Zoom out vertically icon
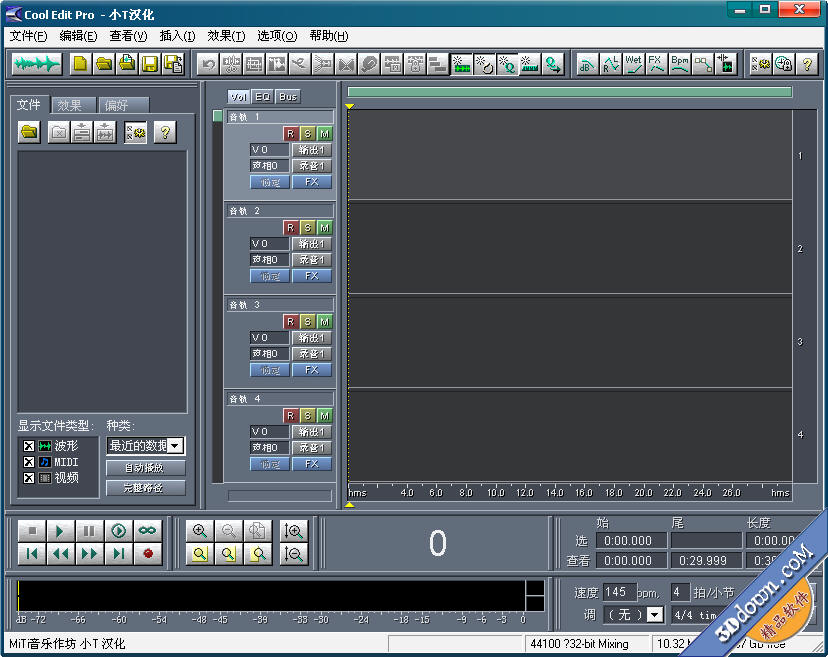 (x=293, y=553)
